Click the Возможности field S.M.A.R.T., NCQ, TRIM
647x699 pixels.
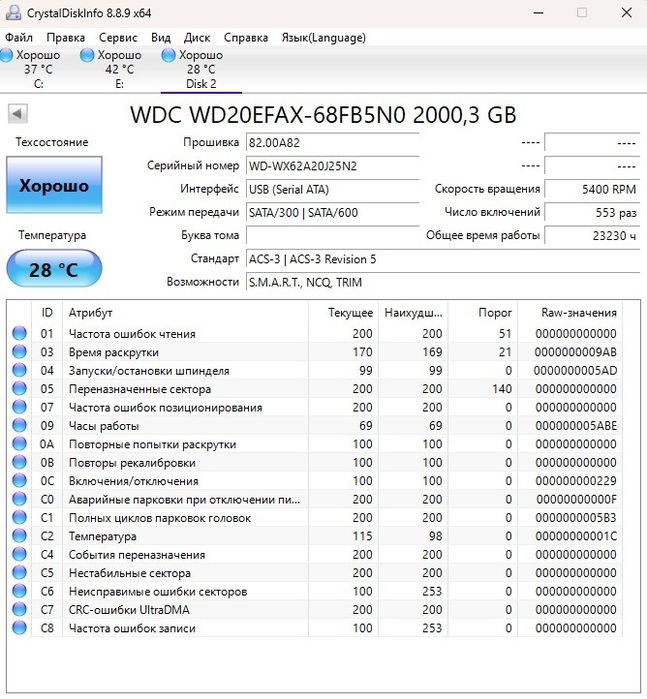[x=443, y=282]
